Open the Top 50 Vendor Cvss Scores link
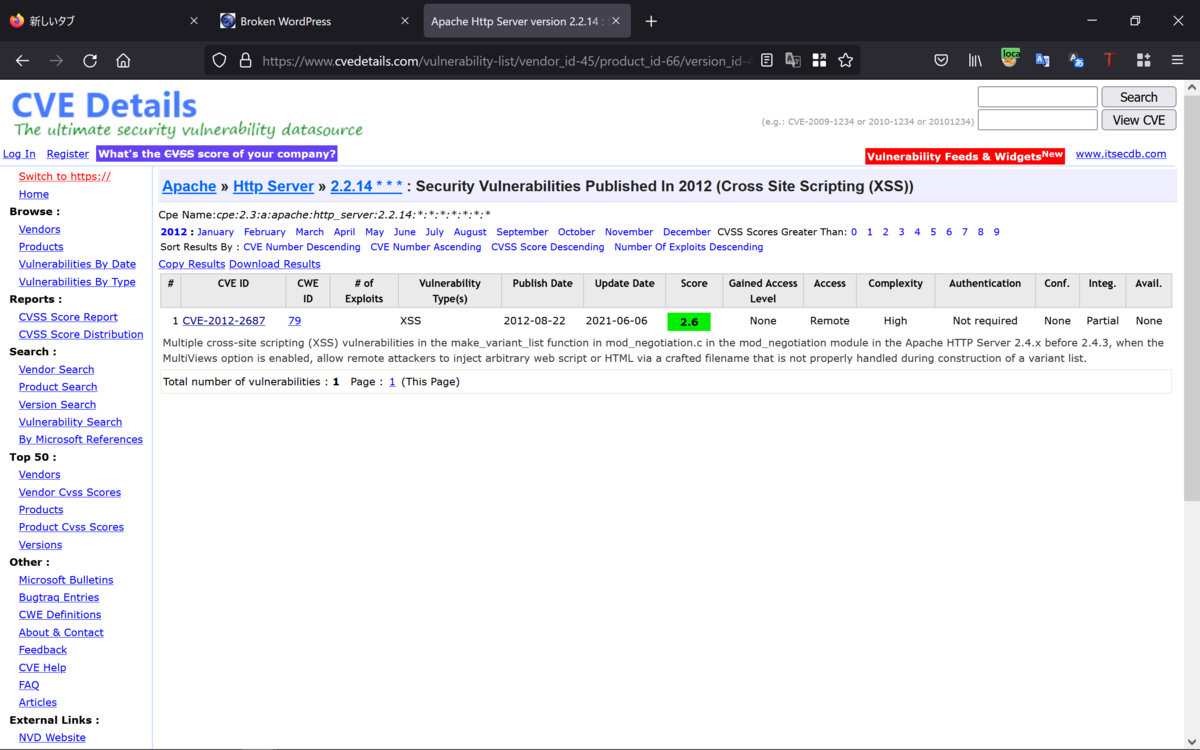 (x=70, y=492)
